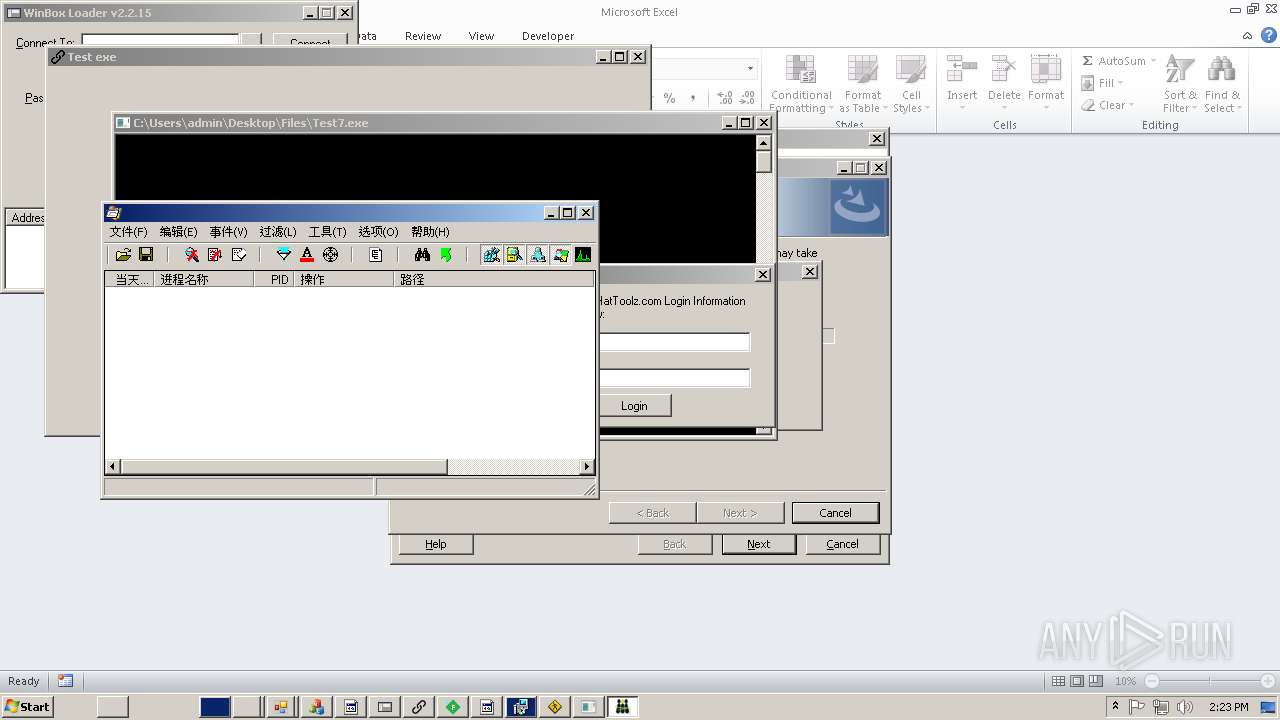
Task: Switch to the Page Layout view icon in the status bar
Action: [1077, 681]
